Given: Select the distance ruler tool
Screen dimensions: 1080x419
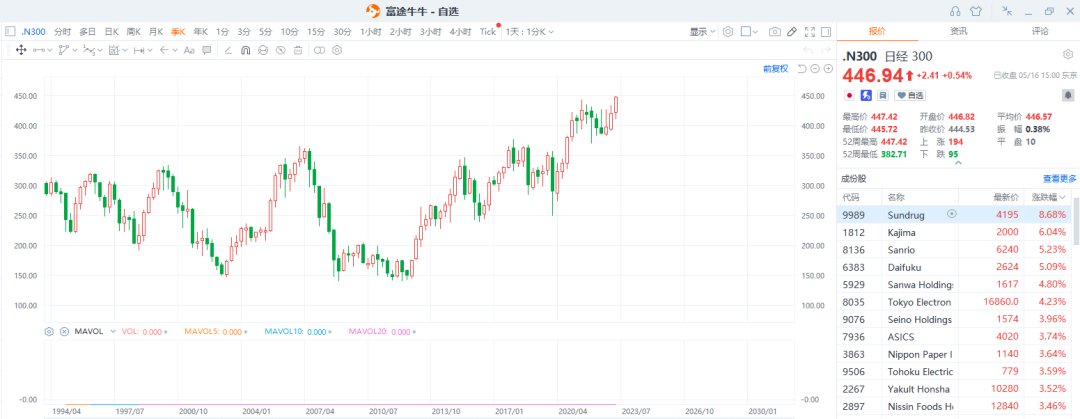Looking at the screenshot, I should 138,50.
